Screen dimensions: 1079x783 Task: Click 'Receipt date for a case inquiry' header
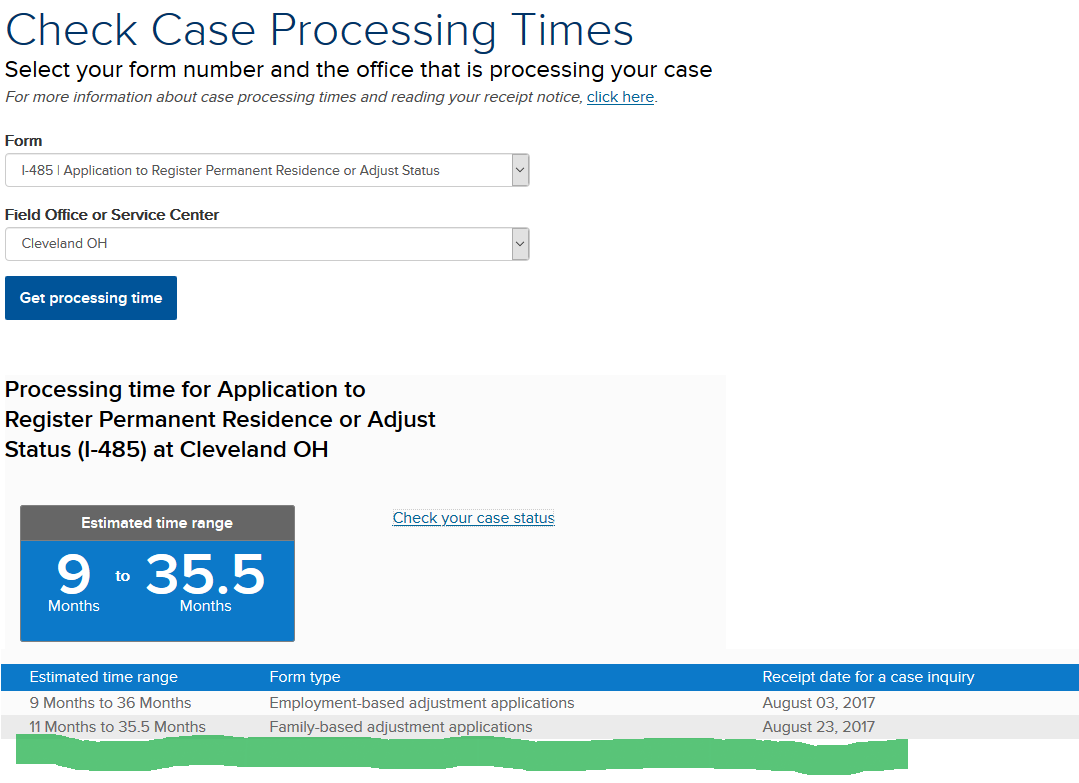[868, 677]
